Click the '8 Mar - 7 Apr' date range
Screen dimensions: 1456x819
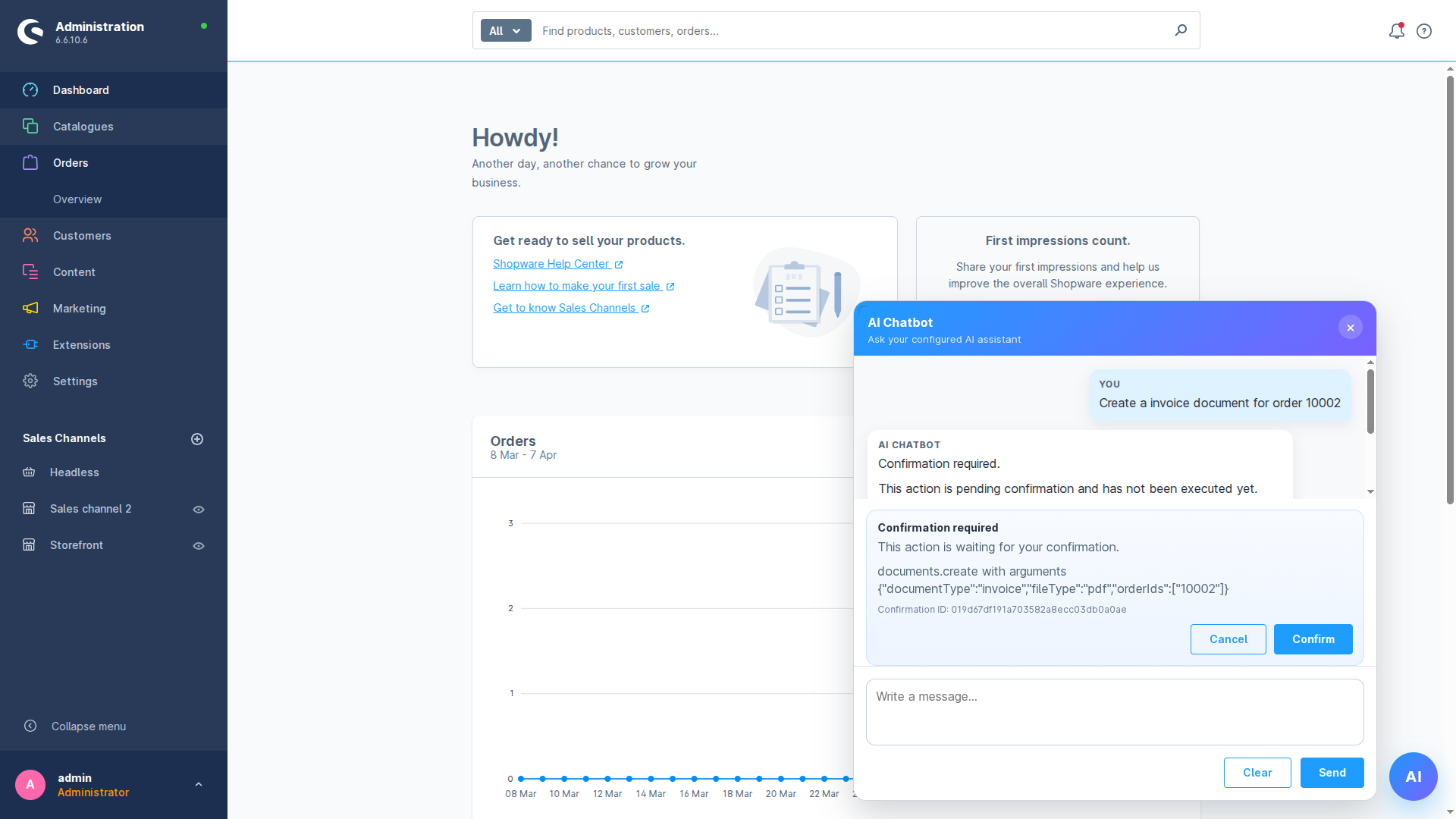523,456
